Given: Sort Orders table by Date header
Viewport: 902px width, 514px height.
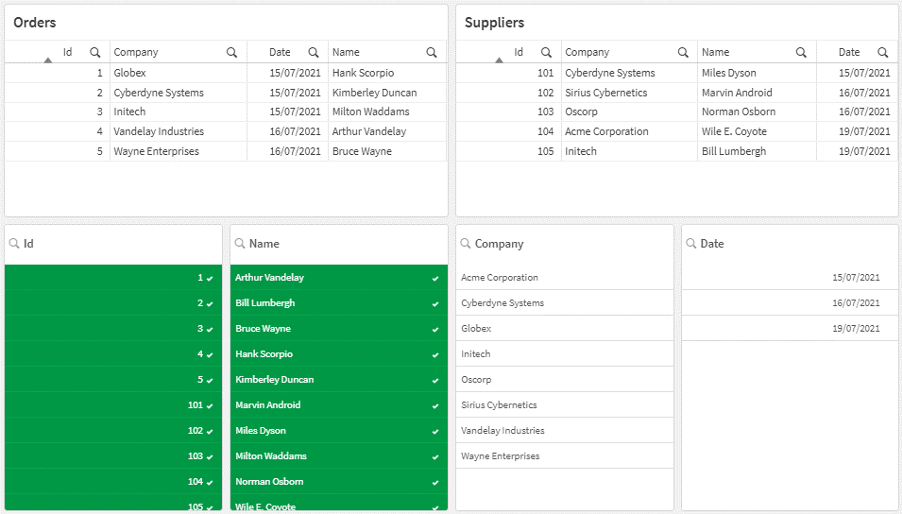Looking at the screenshot, I should (280, 52).
